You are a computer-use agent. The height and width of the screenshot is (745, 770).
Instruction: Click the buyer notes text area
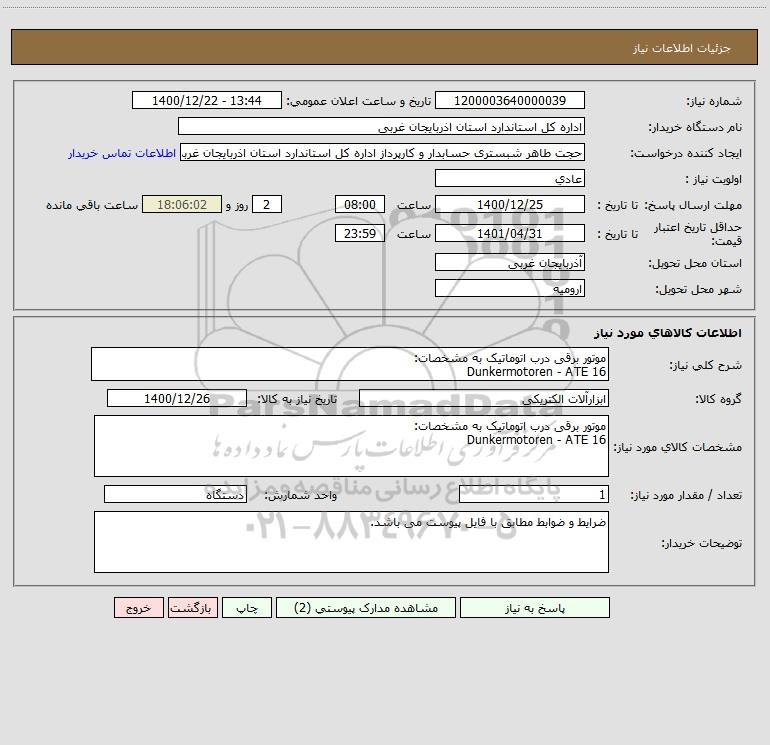tap(351, 542)
